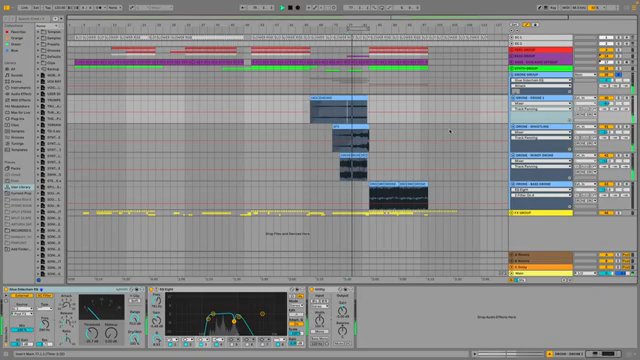Toggle the External sidechain button in compressor

pyautogui.click(x=22, y=296)
